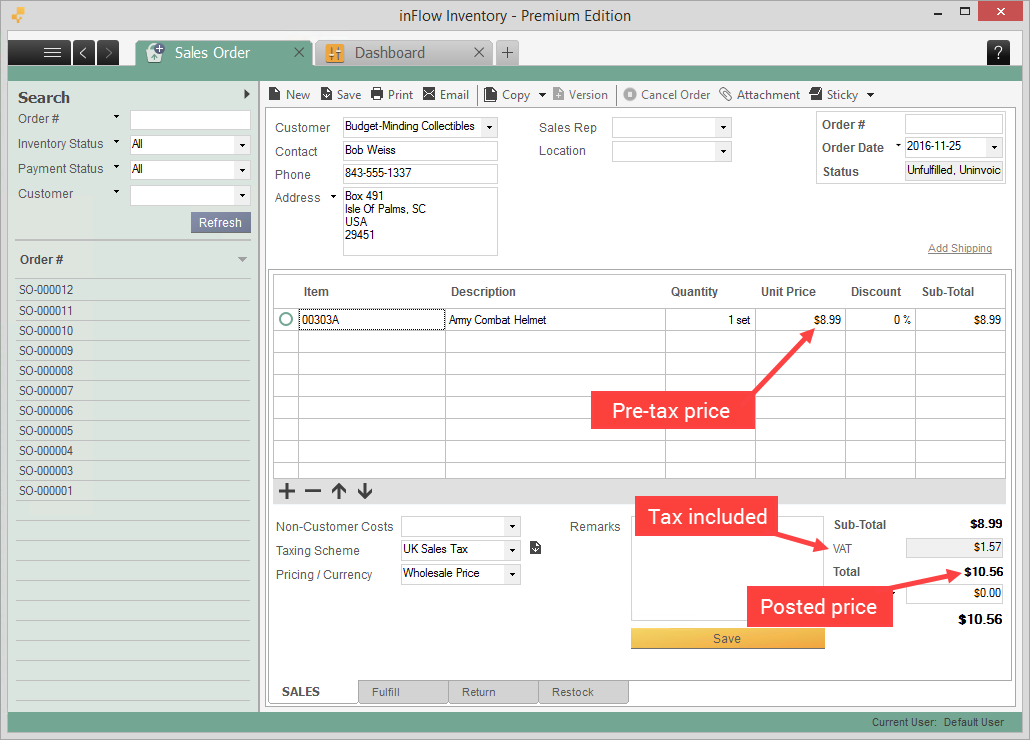
Task: Select order SO-000006
Action: tap(133, 410)
